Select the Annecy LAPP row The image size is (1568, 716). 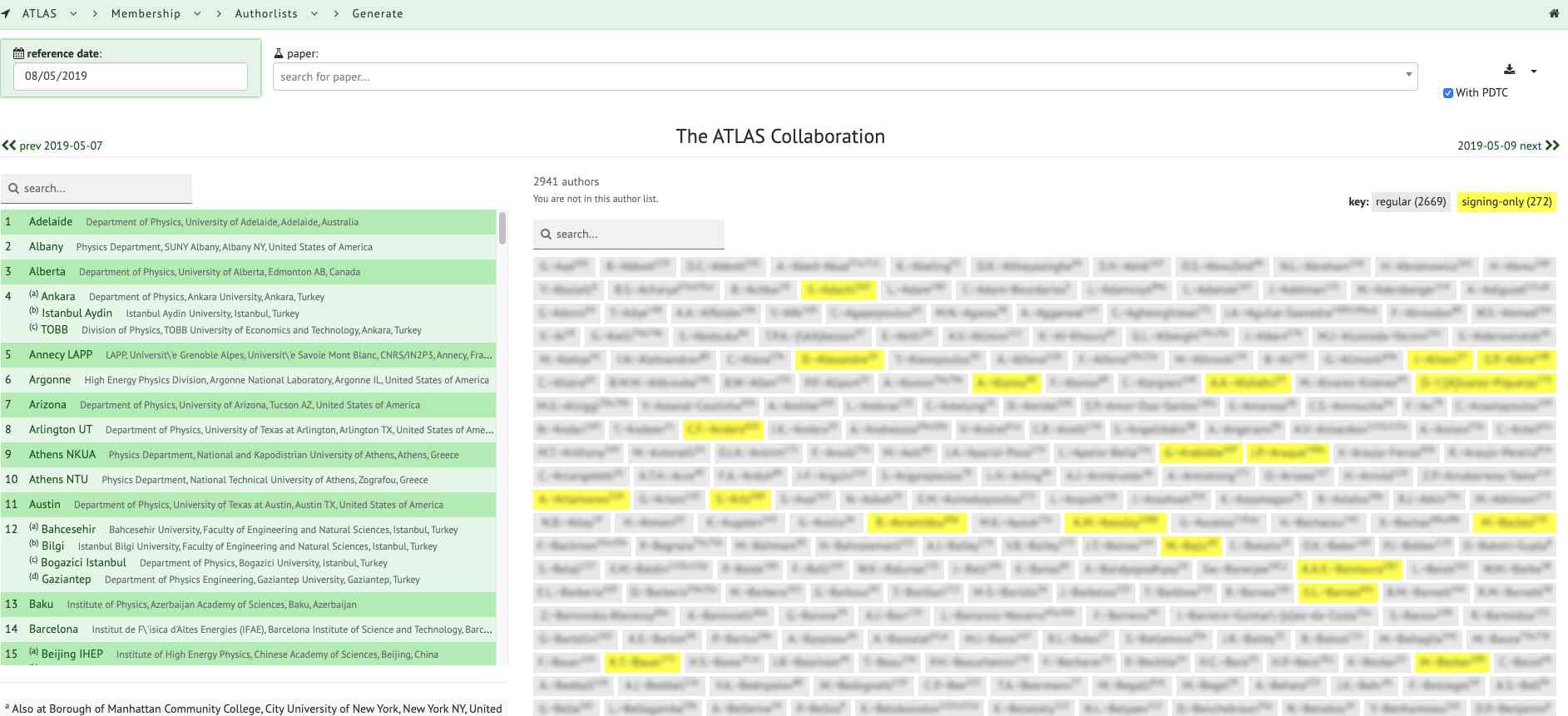[x=248, y=355]
